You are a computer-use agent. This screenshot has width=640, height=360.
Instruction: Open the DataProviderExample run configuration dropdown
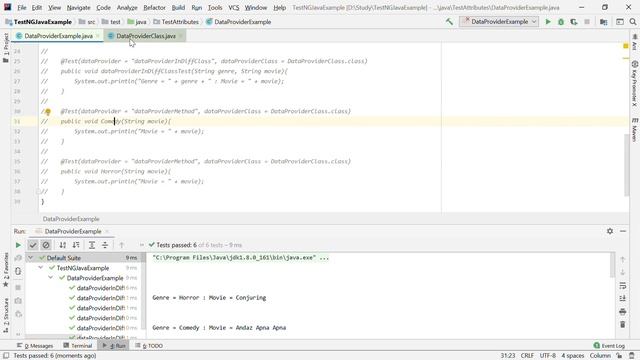[499, 22]
